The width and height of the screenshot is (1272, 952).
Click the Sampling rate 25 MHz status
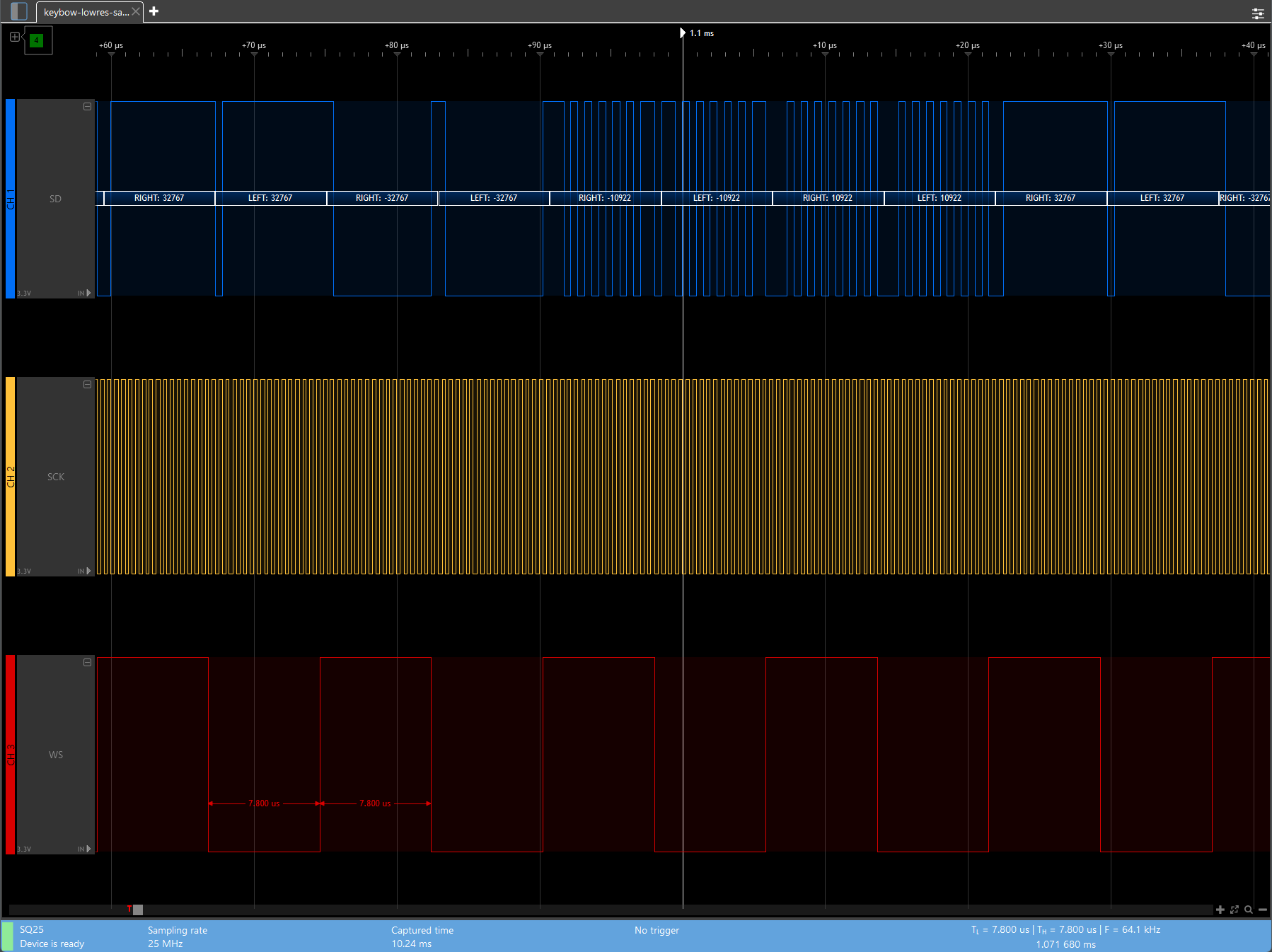pyautogui.click(x=178, y=936)
